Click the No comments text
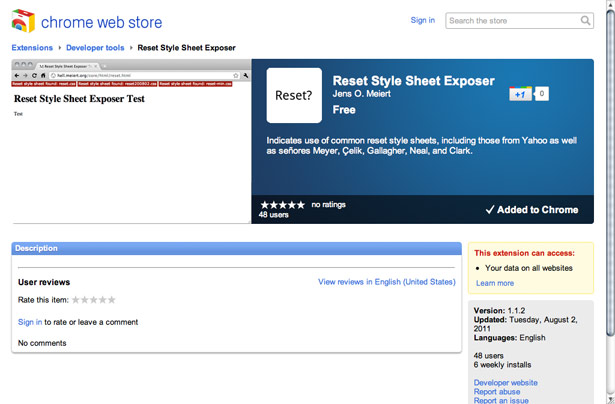The height and width of the screenshot is (404, 615). click(42, 343)
